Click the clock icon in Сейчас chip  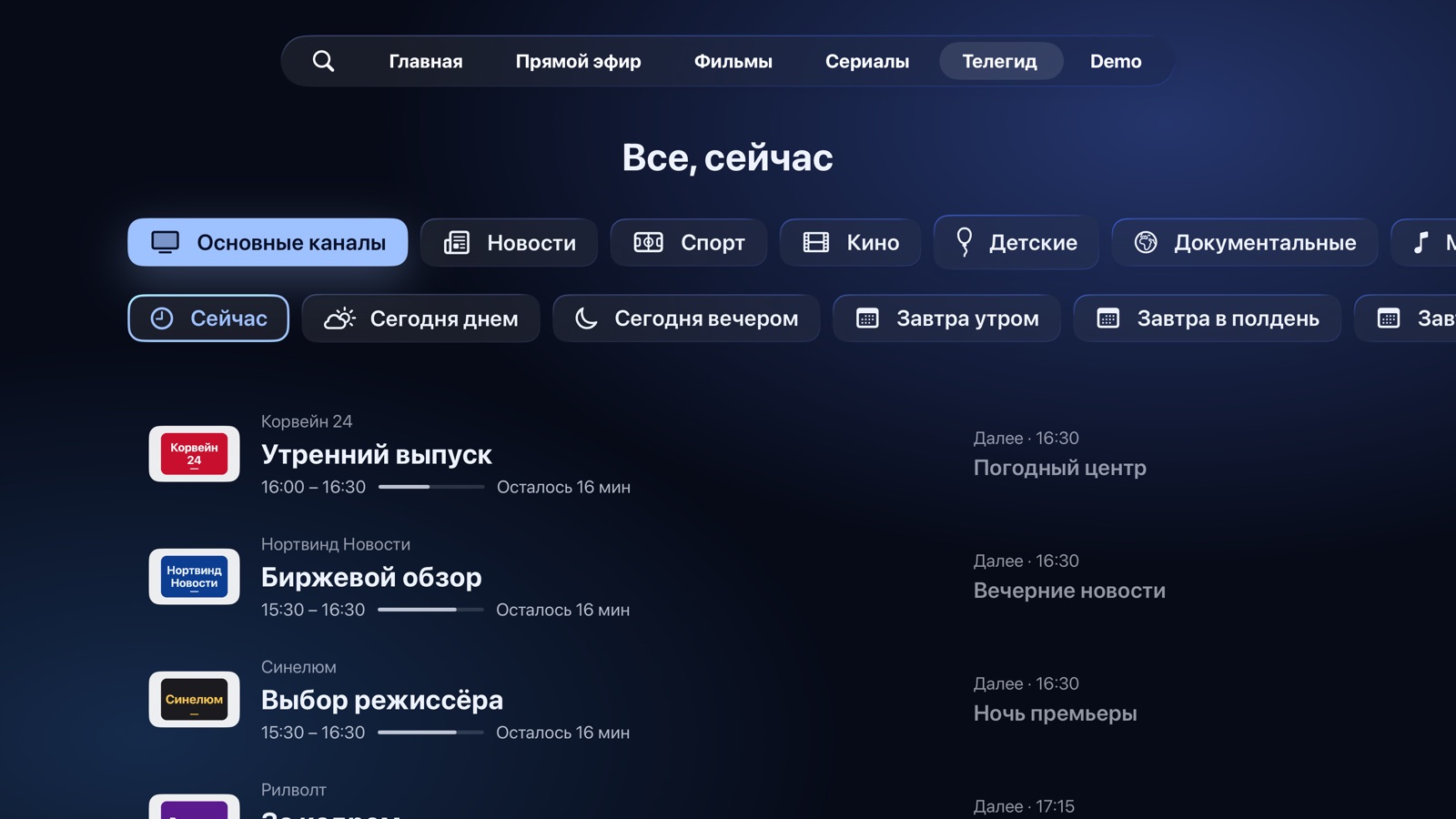[x=162, y=318]
